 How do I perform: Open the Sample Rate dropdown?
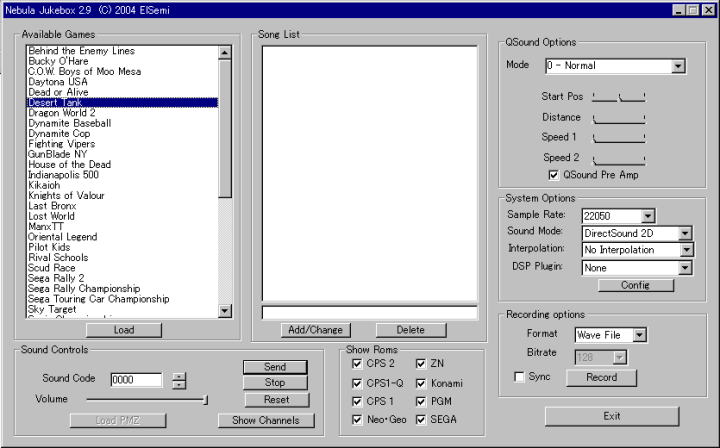647,215
